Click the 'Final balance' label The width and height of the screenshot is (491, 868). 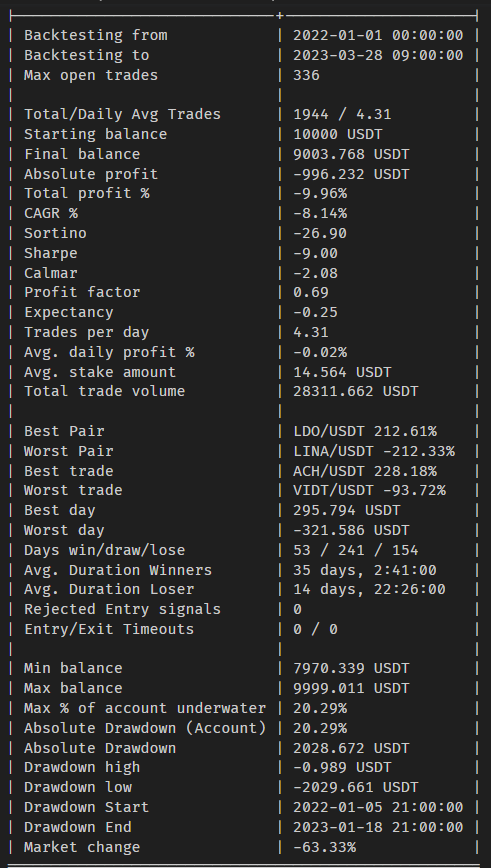tap(82, 154)
